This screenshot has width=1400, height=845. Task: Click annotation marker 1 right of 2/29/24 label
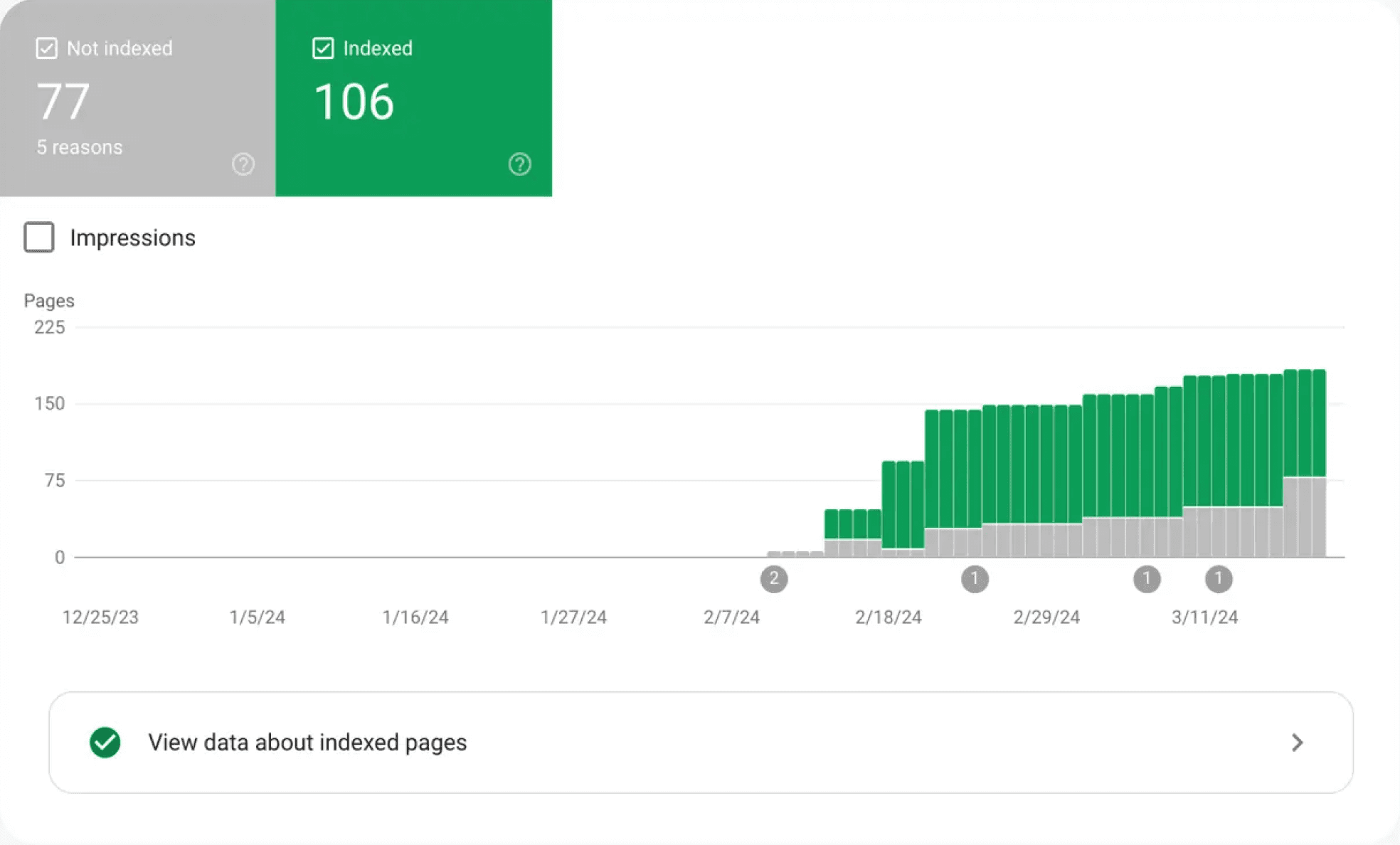click(1146, 579)
